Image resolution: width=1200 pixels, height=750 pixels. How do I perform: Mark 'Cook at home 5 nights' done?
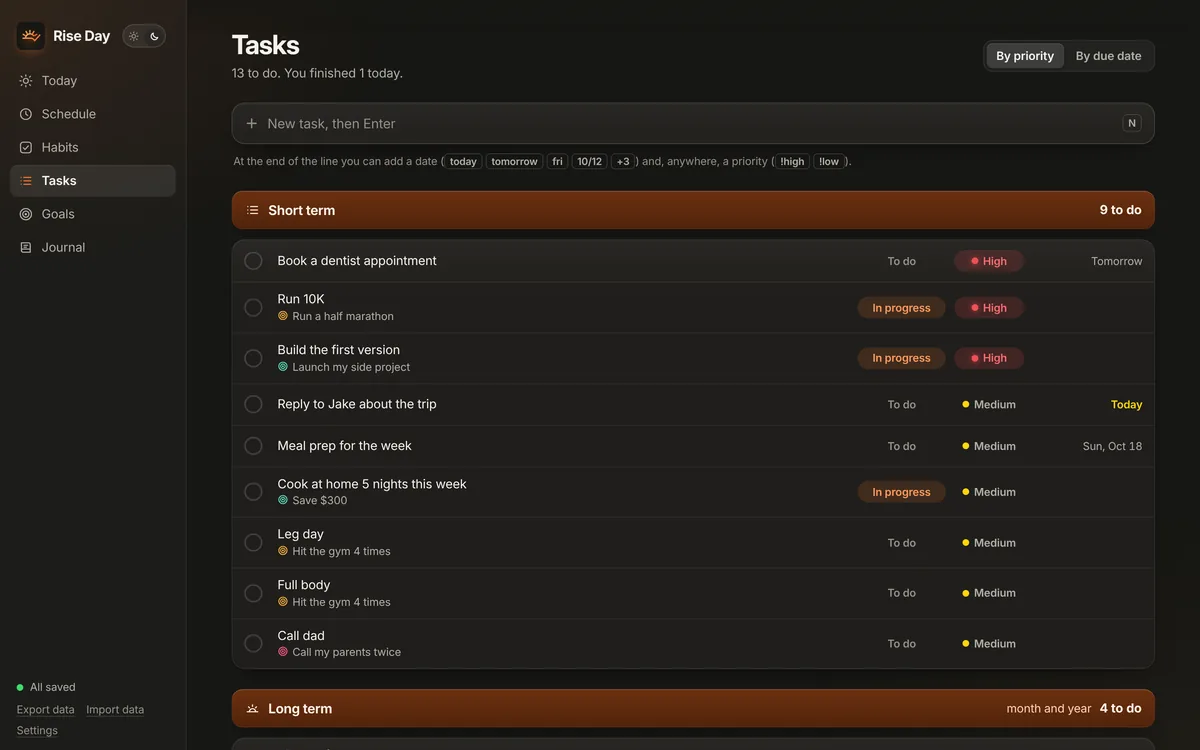[x=253, y=492]
